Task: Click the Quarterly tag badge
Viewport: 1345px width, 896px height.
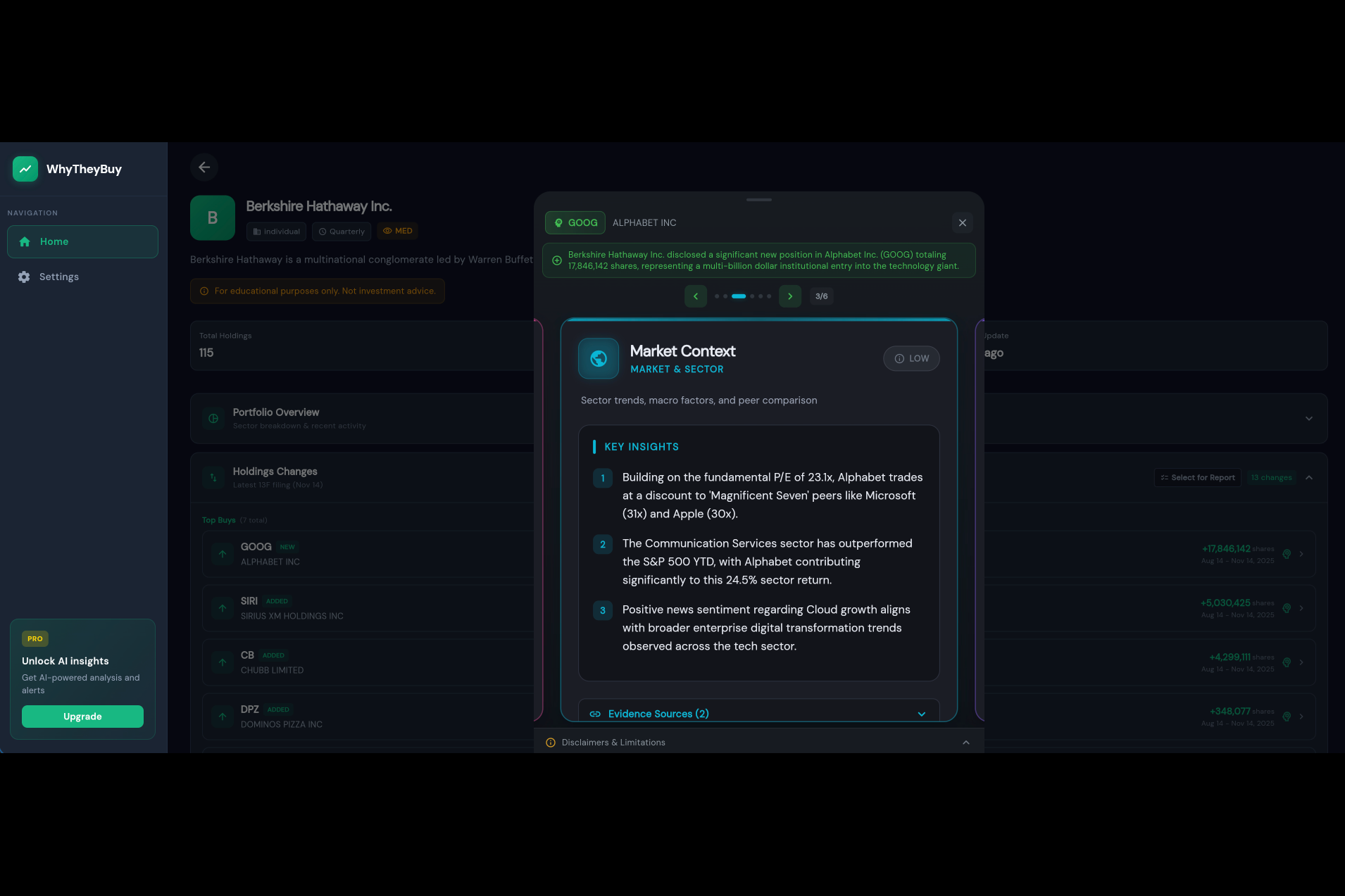Action: pyautogui.click(x=342, y=232)
